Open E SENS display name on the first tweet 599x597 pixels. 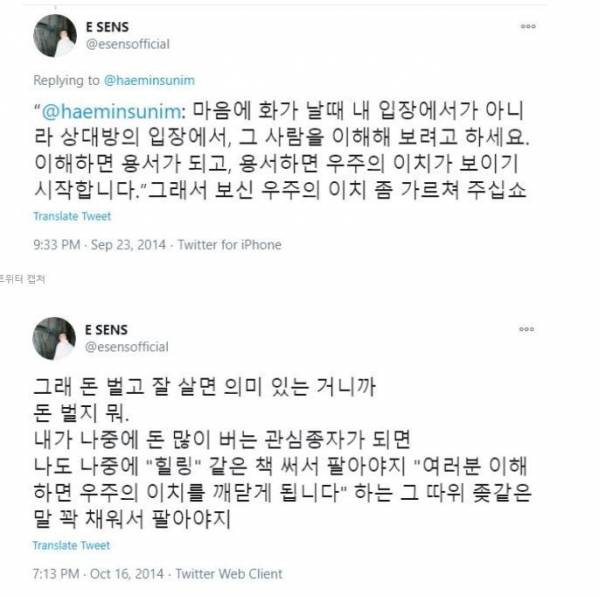coord(107,27)
